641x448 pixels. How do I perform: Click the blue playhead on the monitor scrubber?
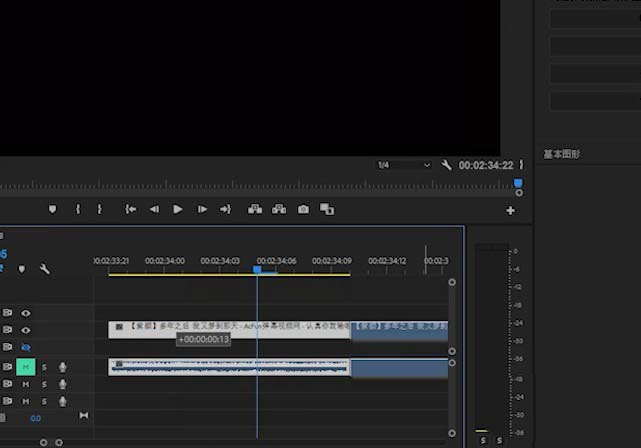pyautogui.click(x=518, y=183)
